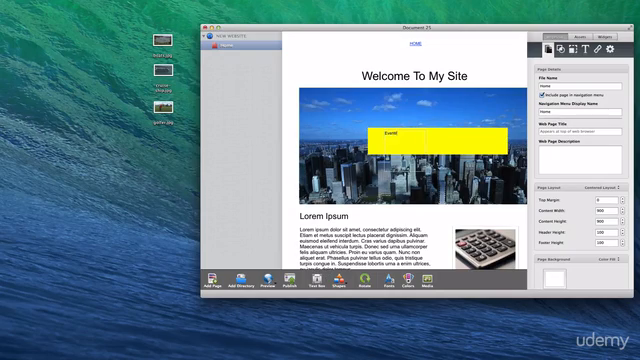Image resolution: width=640 pixels, height=360 pixels.
Task: Click the Content Height stepper arrows
Action: click(x=622, y=221)
